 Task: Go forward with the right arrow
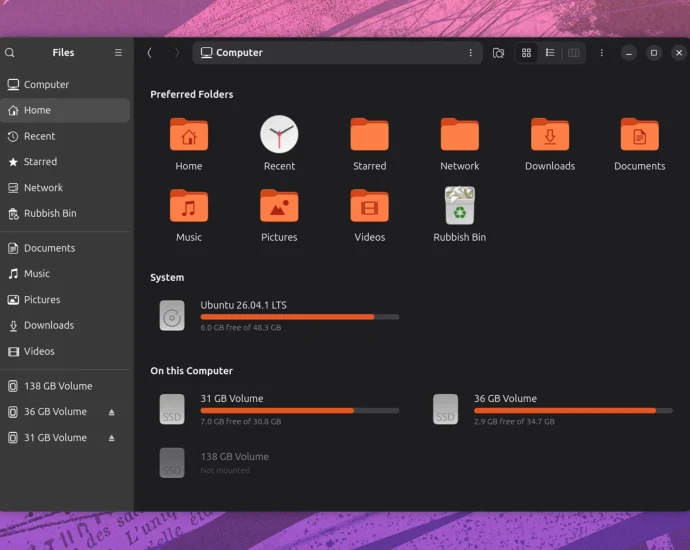(x=177, y=53)
